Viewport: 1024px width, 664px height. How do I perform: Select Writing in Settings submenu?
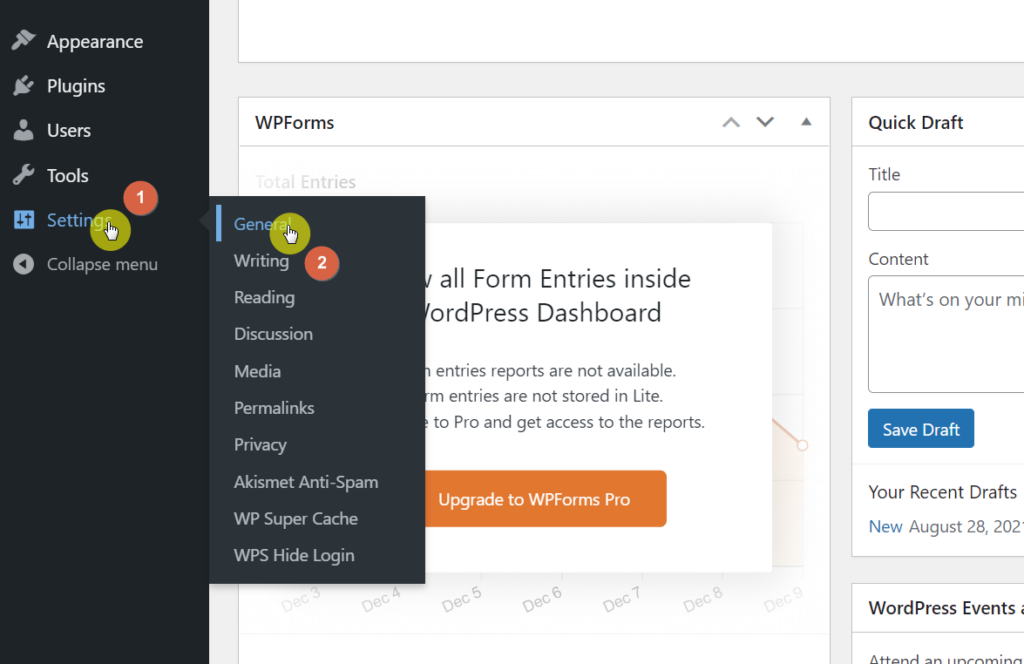(261, 261)
